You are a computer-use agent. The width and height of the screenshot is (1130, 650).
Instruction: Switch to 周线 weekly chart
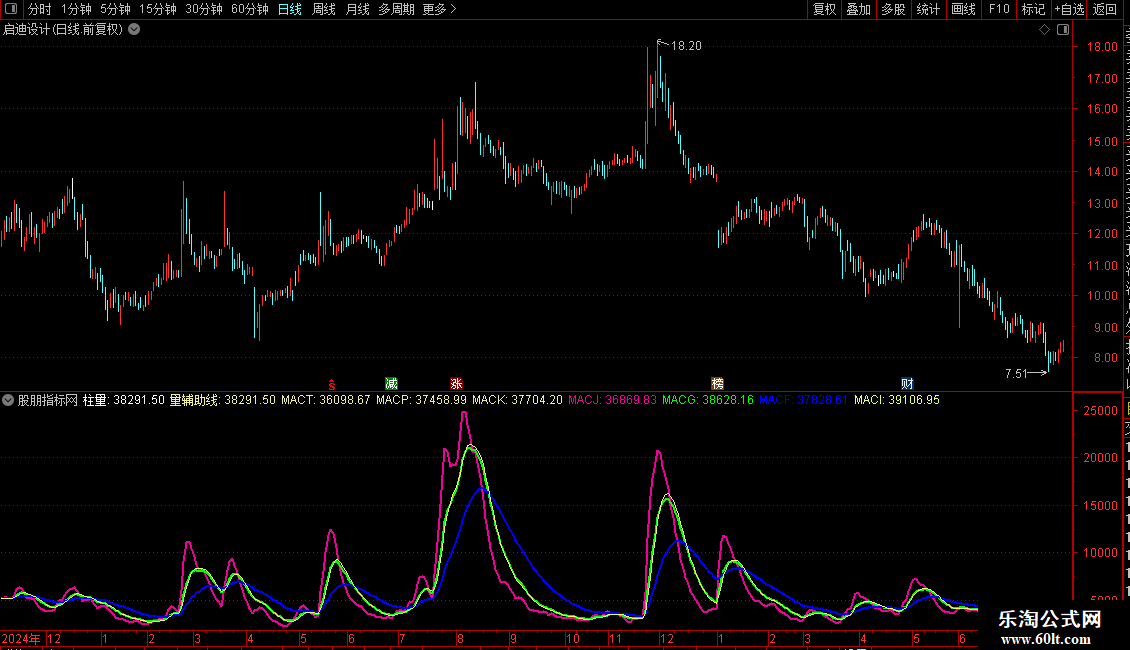tap(324, 9)
